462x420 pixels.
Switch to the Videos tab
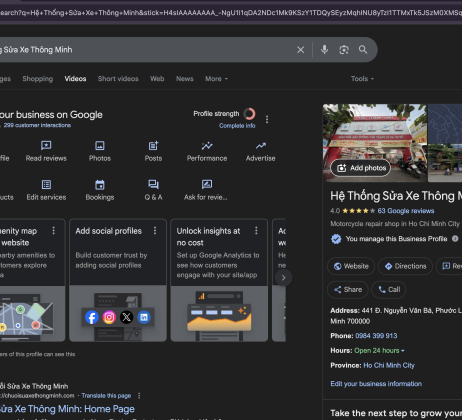coord(75,79)
